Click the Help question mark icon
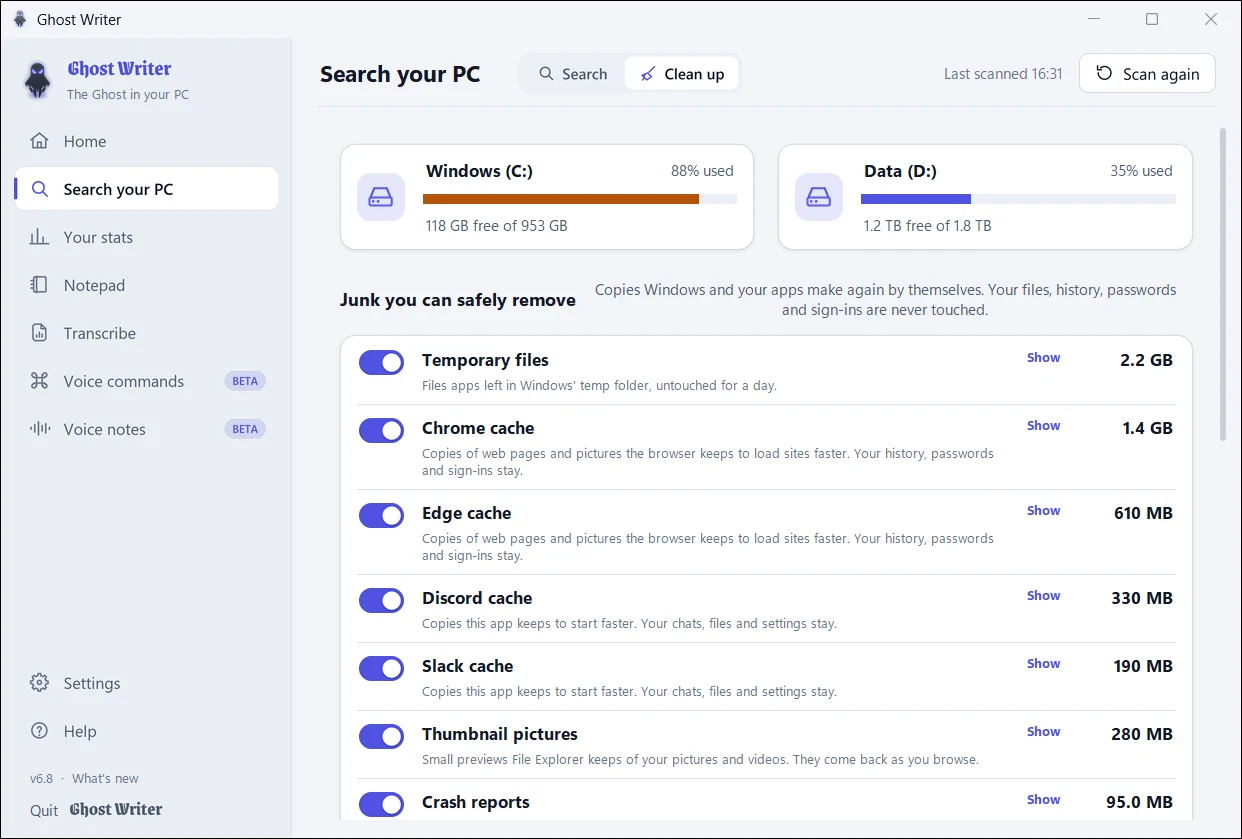The height and width of the screenshot is (839, 1242). (39, 731)
